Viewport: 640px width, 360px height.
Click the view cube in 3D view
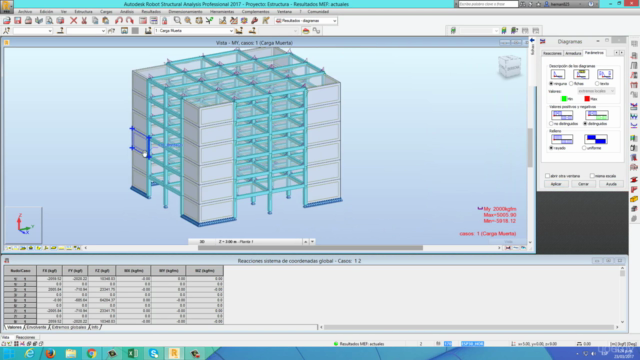[x=510, y=67]
